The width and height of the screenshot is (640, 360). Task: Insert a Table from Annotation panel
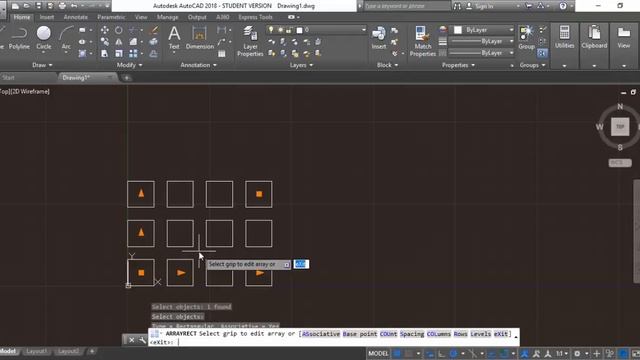pos(222,53)
